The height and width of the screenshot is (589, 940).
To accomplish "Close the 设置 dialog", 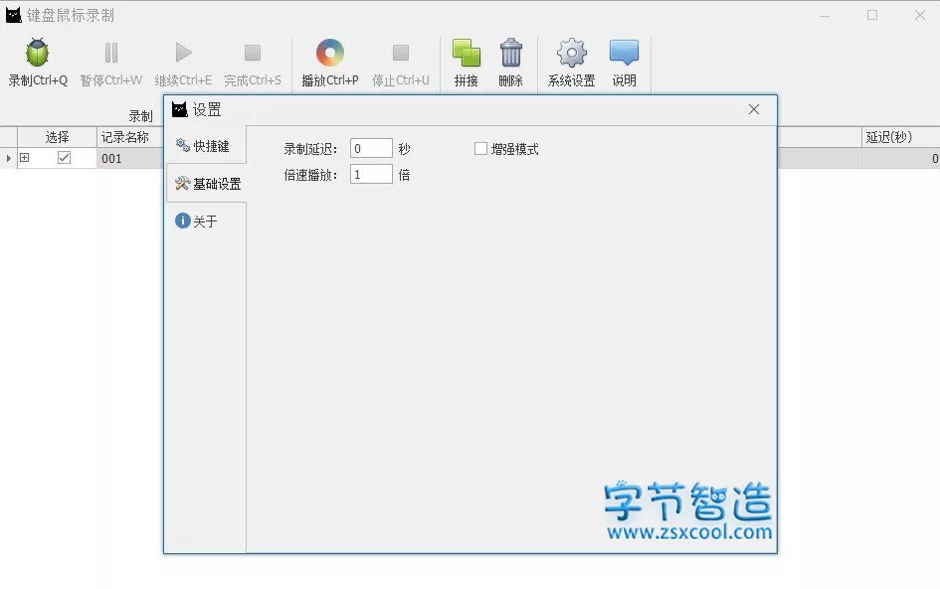I will tap(754, 109).
